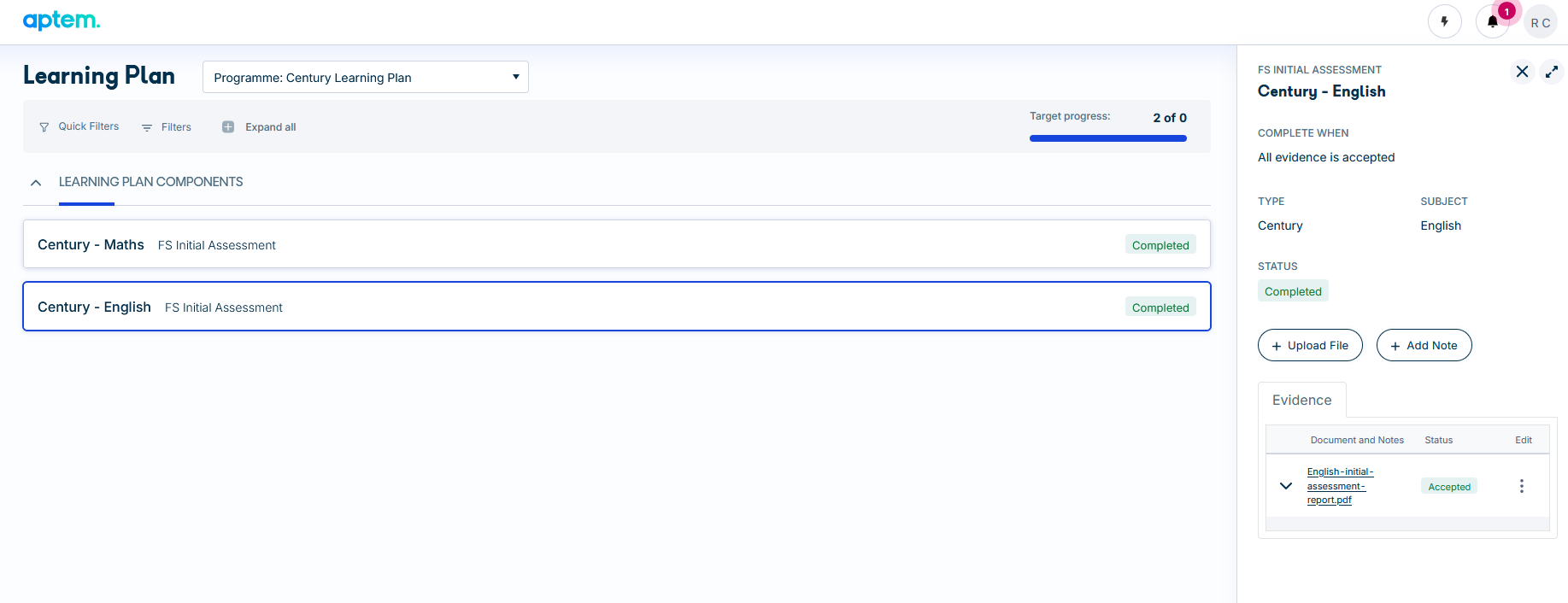
Task: Switch to the Evidence tab
Action: pos(1301,400)
